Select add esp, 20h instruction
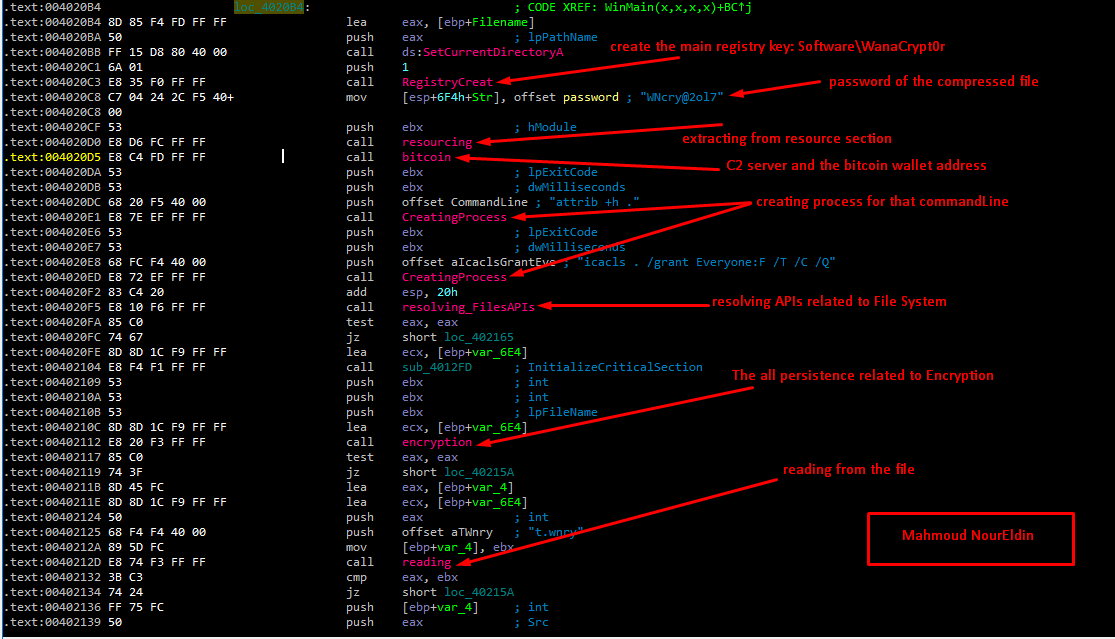Image resolution: width=1115 pixels, height=639 pixels. pyautogui.click(x=402, y=292)
